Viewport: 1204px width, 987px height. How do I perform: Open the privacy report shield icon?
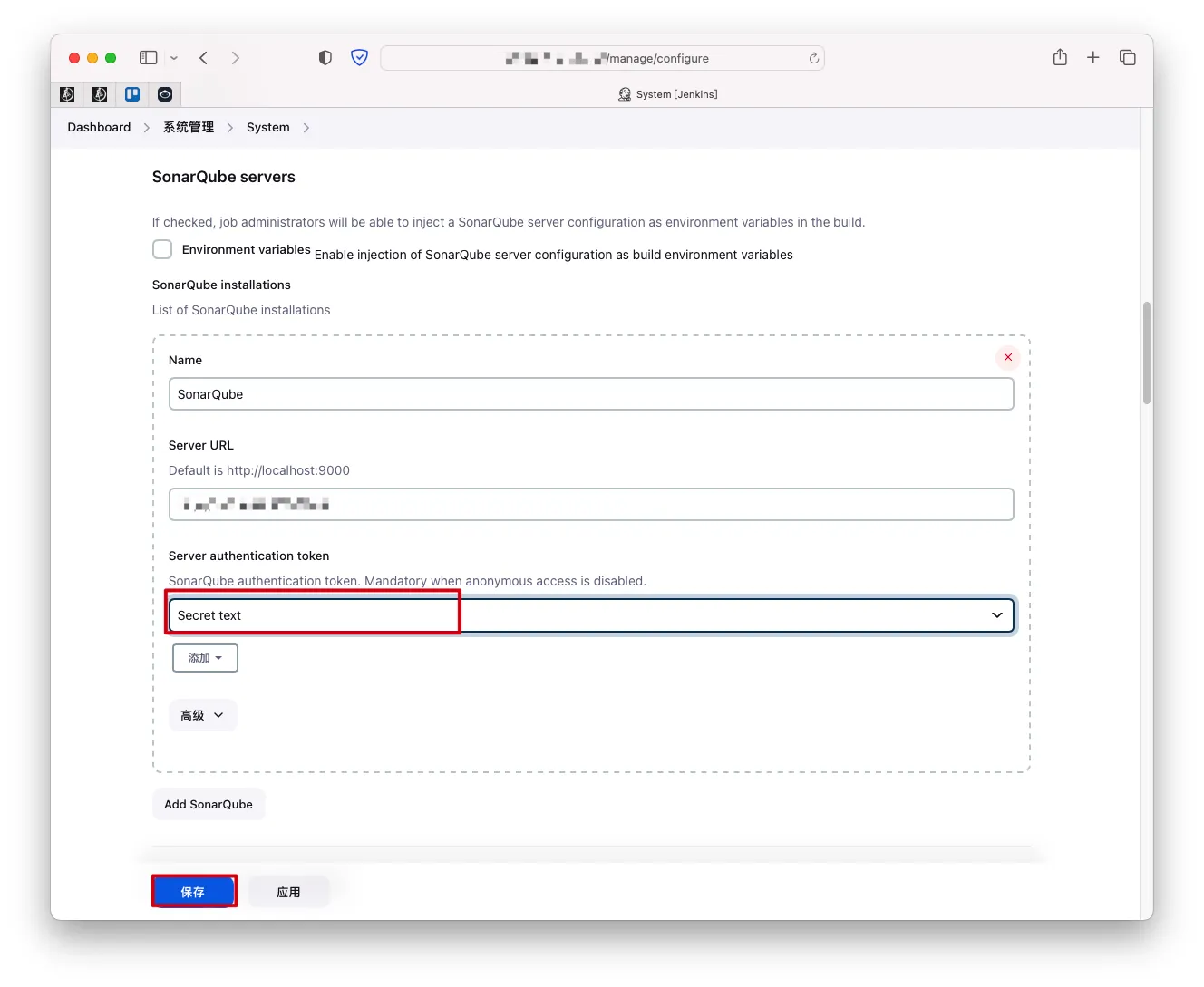point(325,58)
